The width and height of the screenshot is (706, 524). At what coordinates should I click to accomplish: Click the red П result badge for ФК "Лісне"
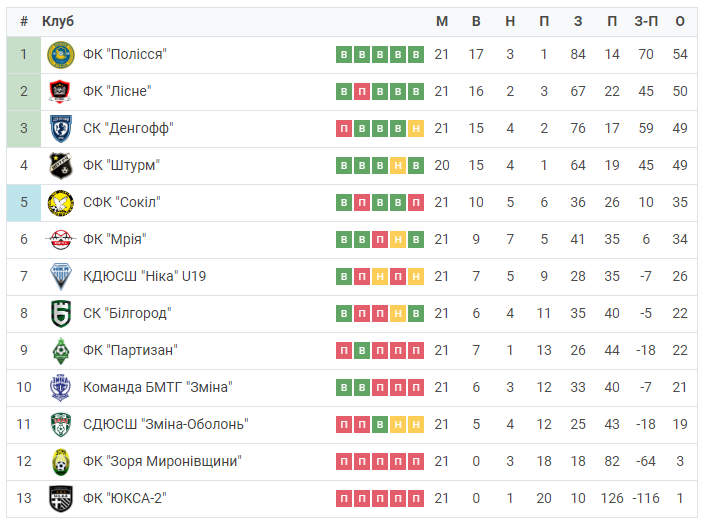pyautogui.click(x=362, y=91)
